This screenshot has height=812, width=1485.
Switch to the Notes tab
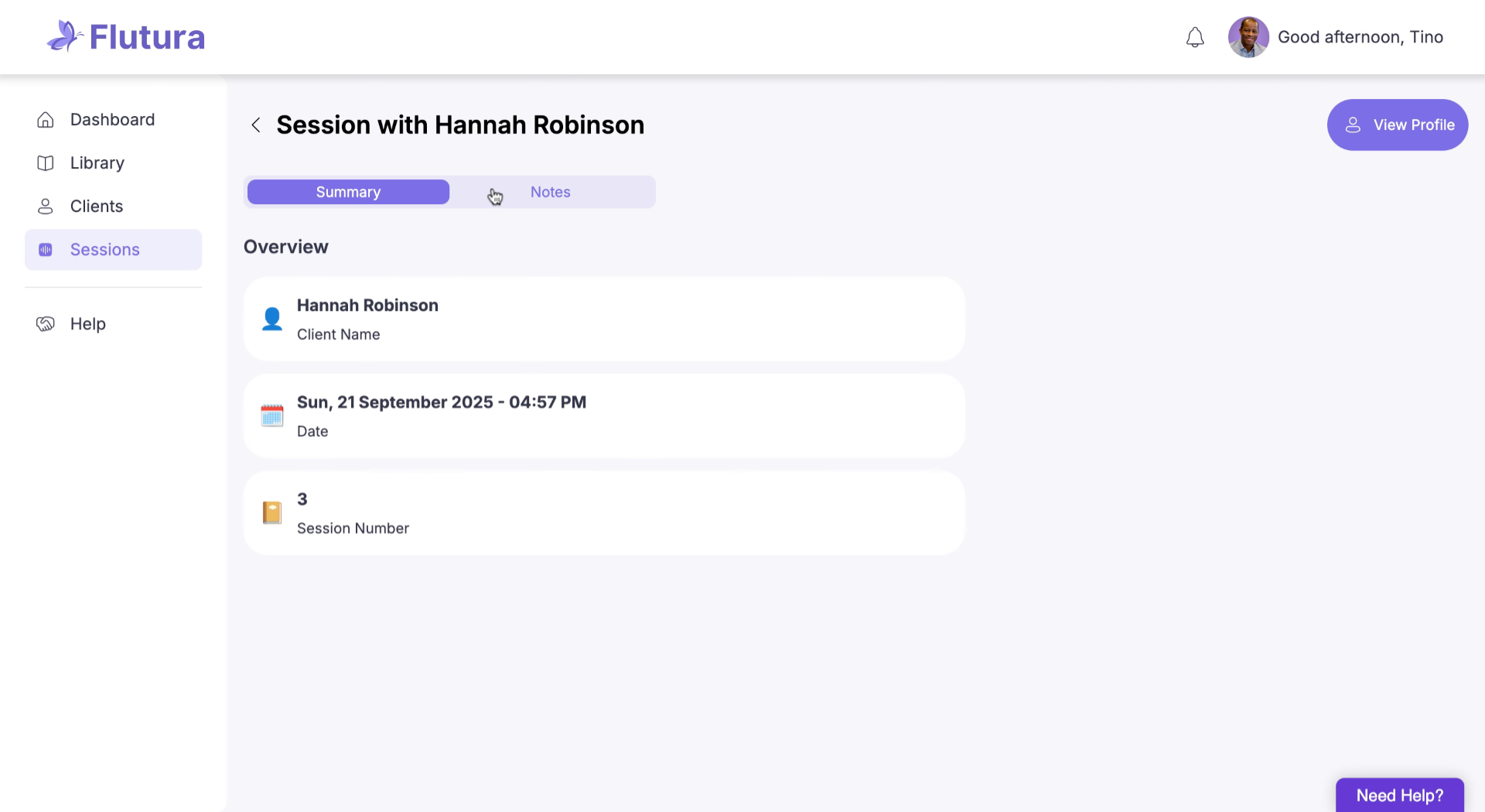[551, 193]
